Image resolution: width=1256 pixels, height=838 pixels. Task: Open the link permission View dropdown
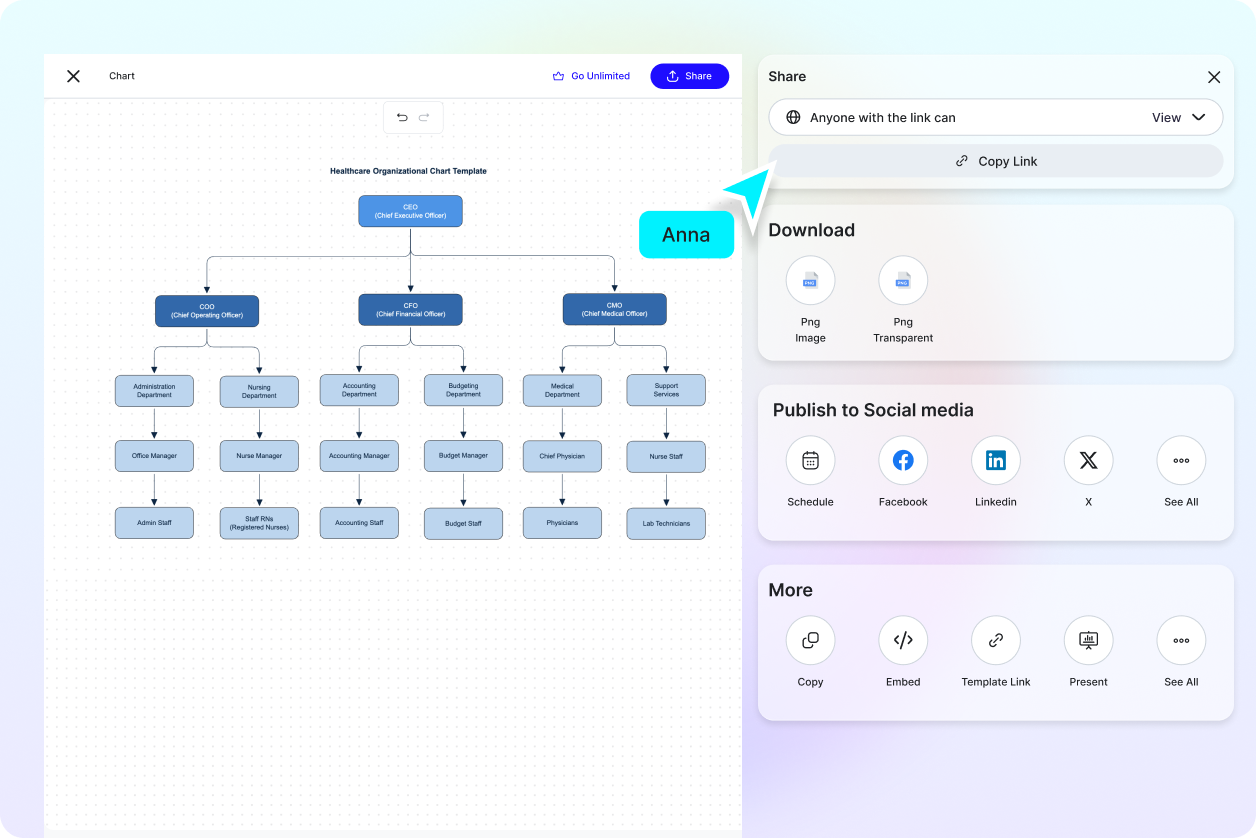[x=1181, y=117]
